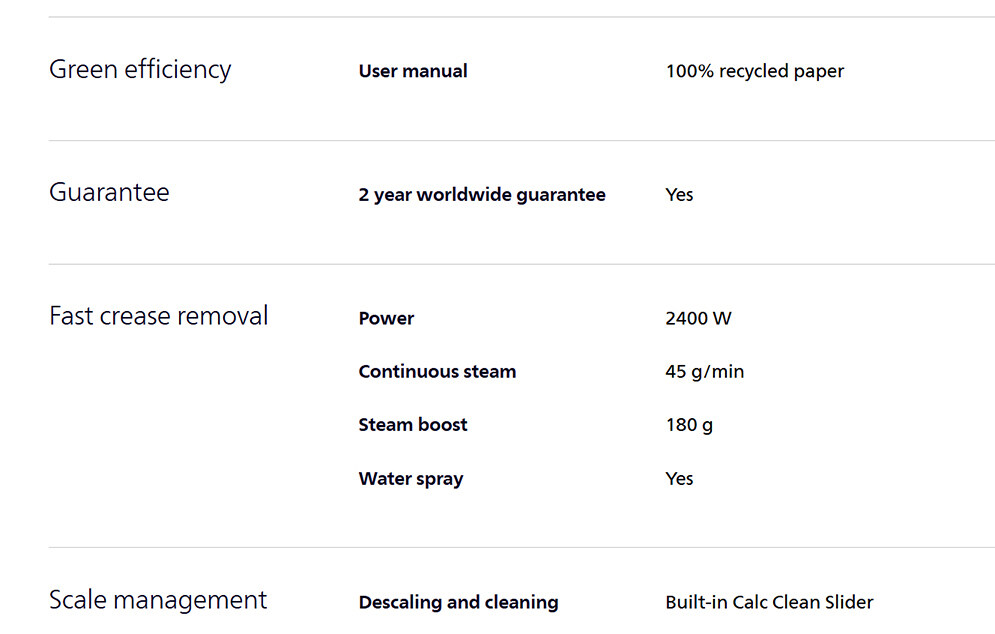Click the Water spray label
Viewport: 995px width, 634px height.
[x=411, y=478]
